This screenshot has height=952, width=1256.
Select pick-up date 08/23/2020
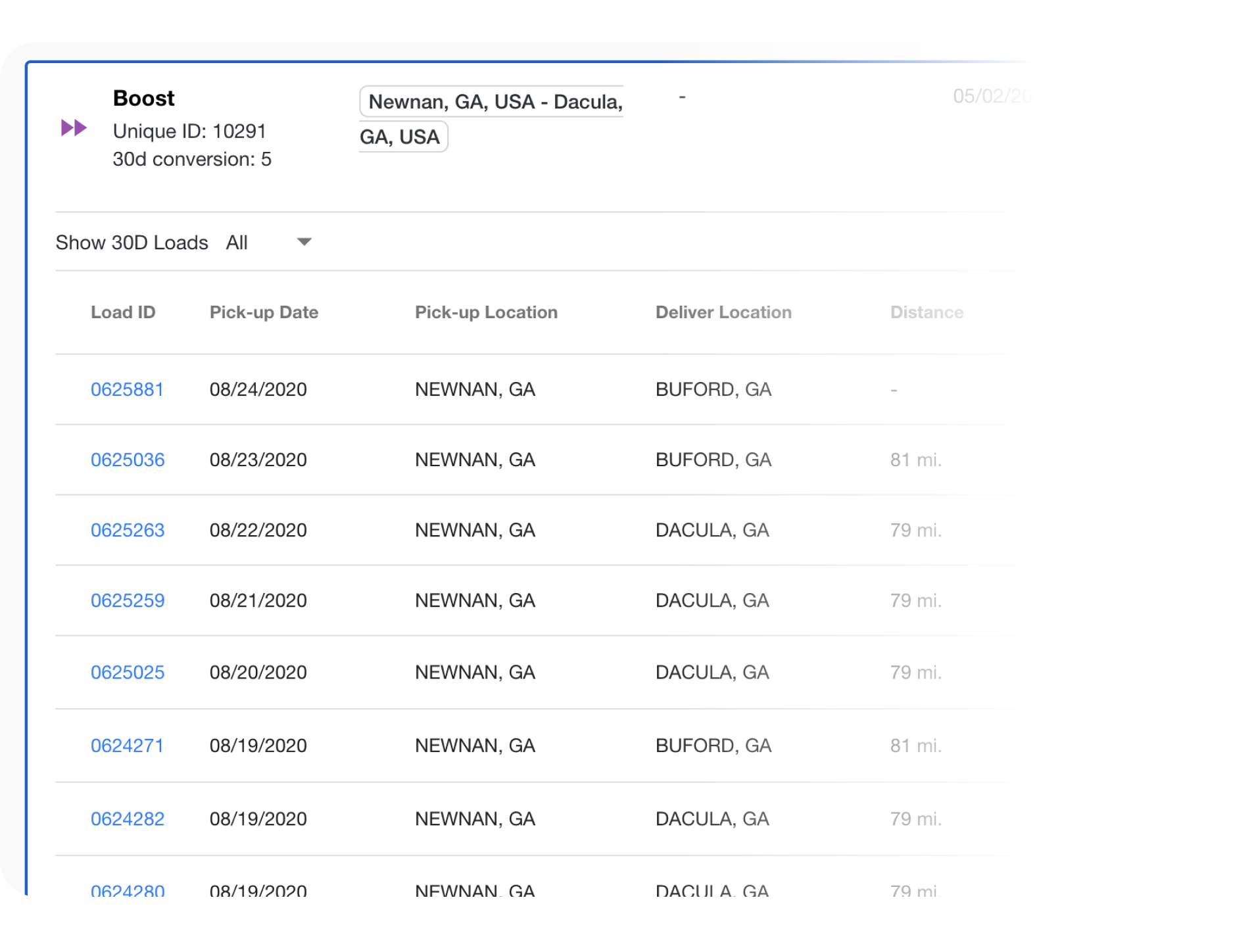[258, 460]
